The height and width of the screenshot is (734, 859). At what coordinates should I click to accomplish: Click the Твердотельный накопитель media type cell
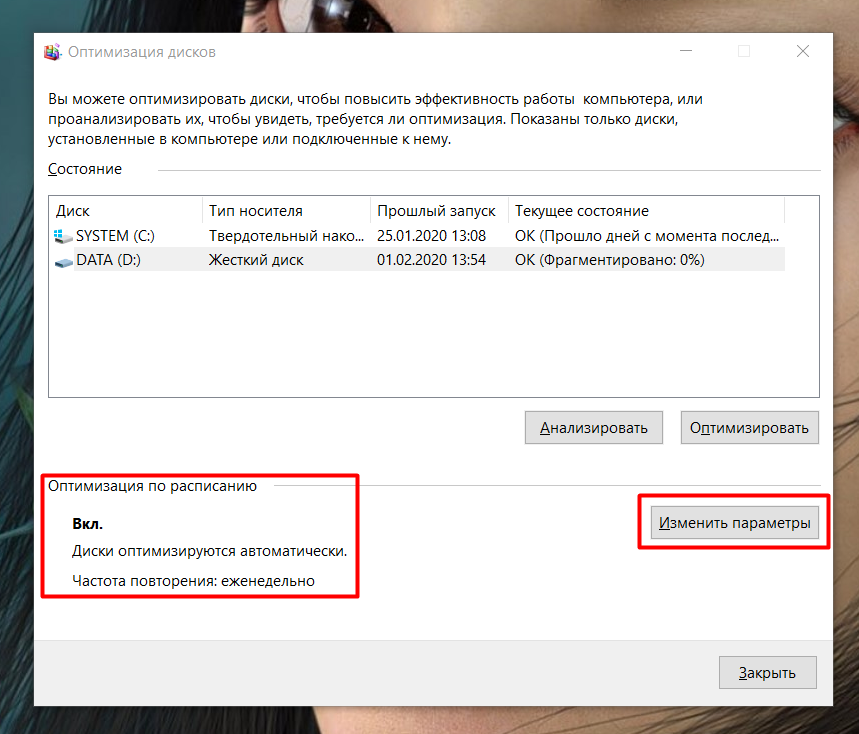point(286,237)
